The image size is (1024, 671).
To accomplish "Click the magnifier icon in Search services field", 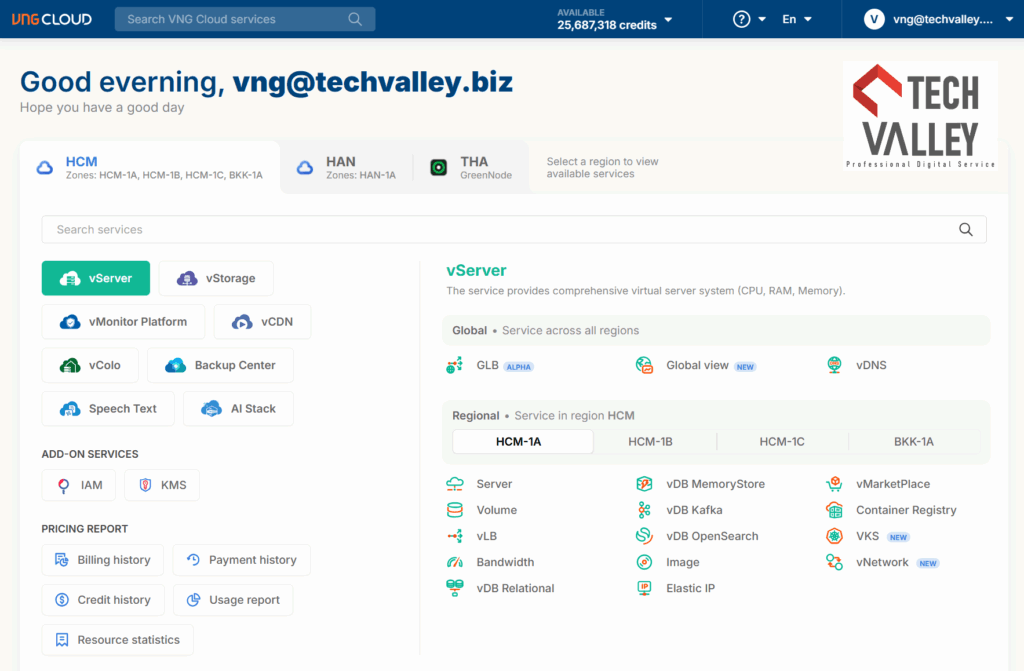I will point(965,229).
